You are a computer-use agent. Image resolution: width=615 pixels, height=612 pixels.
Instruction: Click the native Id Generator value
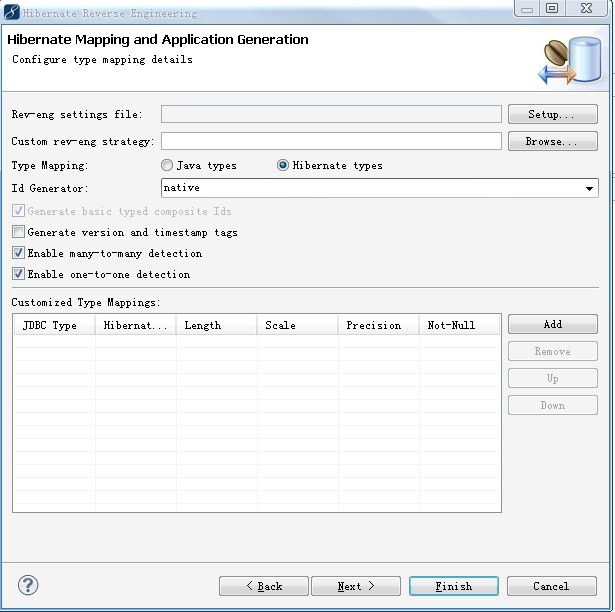(182, 188)
